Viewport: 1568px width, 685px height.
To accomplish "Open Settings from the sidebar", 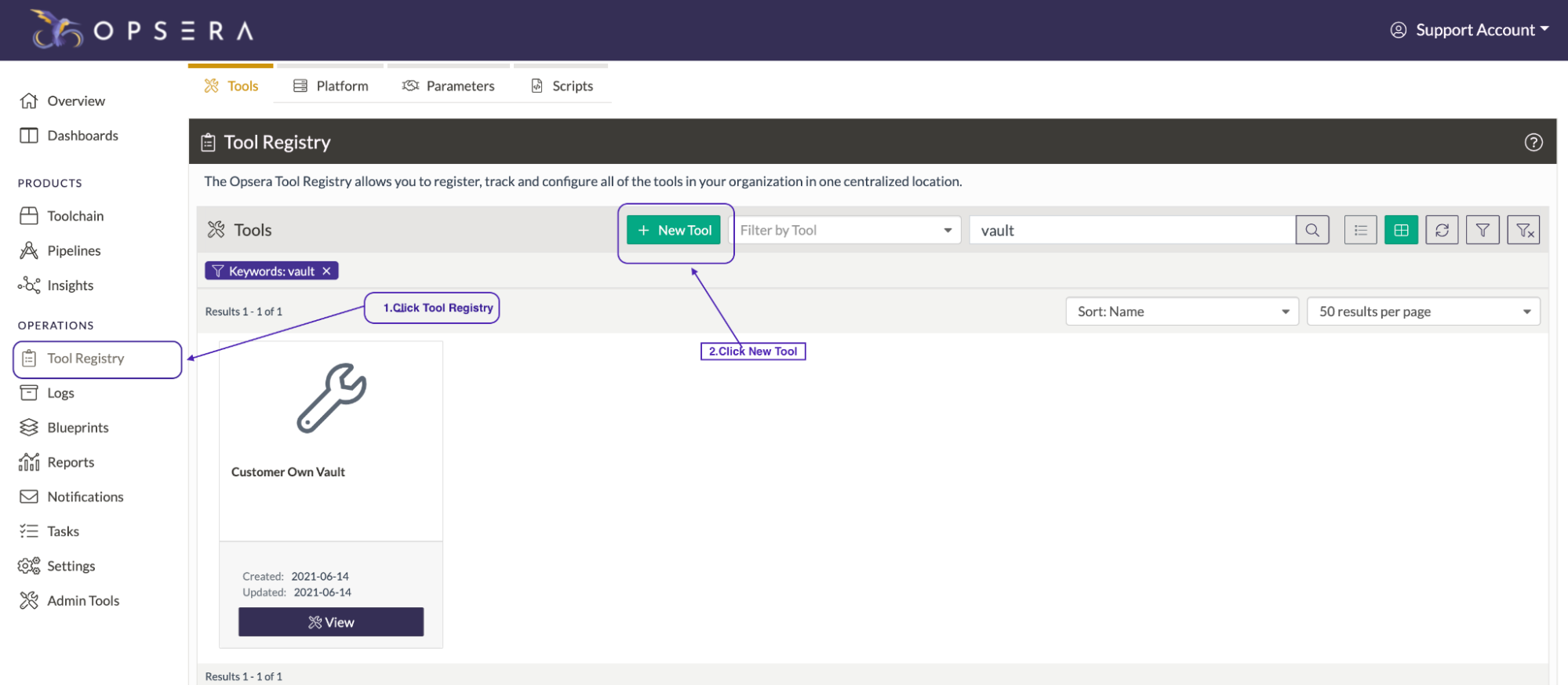I will (x=57, y=565).
